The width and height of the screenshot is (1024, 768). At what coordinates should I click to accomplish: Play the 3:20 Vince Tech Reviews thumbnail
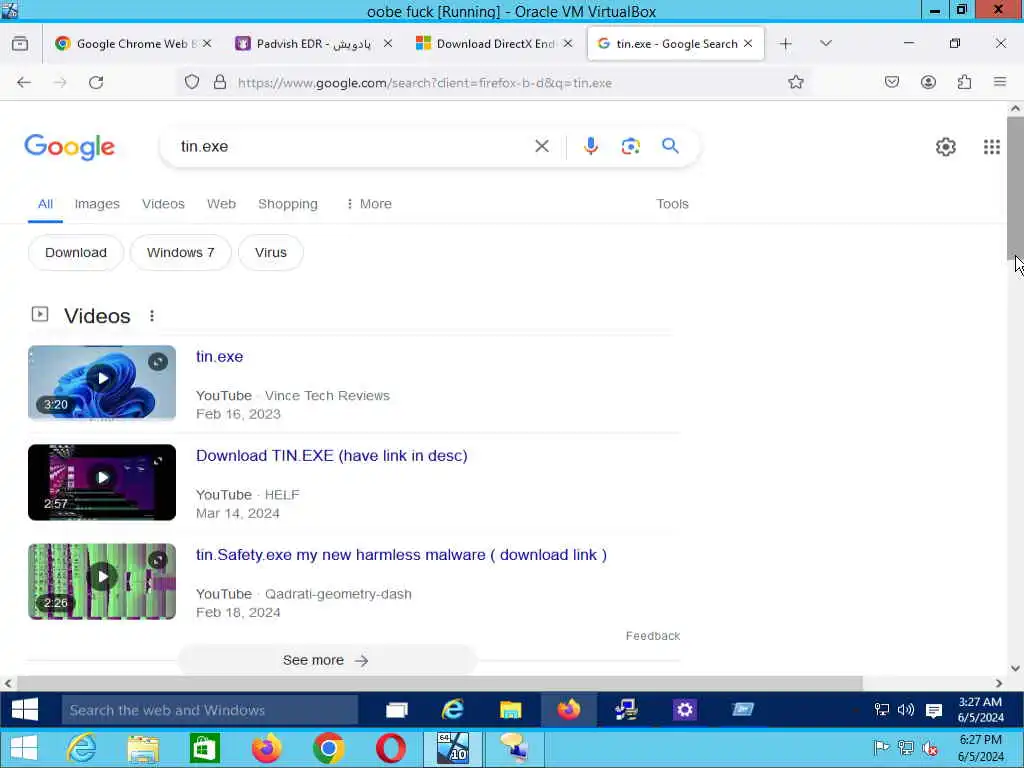(102, 383)
